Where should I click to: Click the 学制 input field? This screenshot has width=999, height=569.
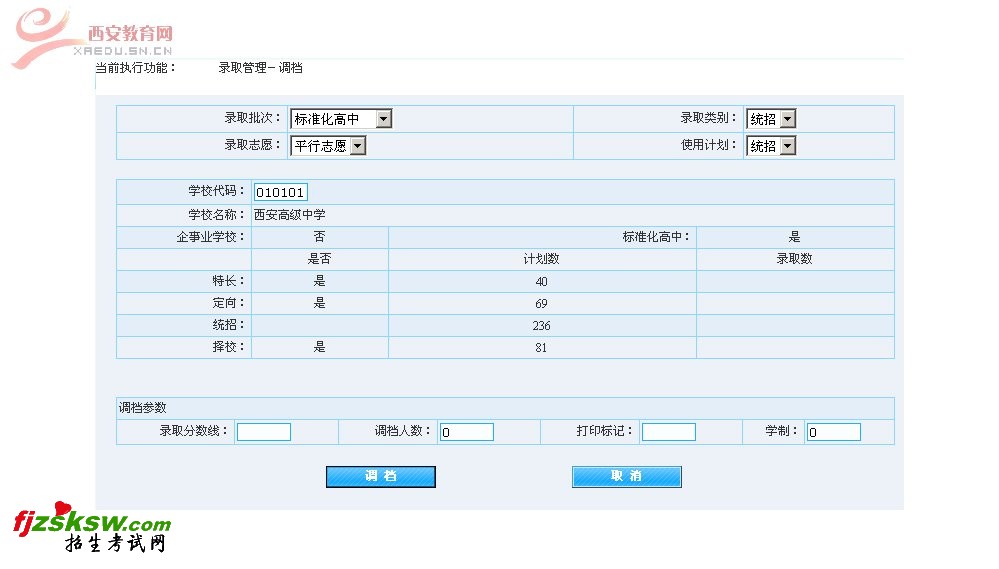pyautogui.click(x=833, y=432)
